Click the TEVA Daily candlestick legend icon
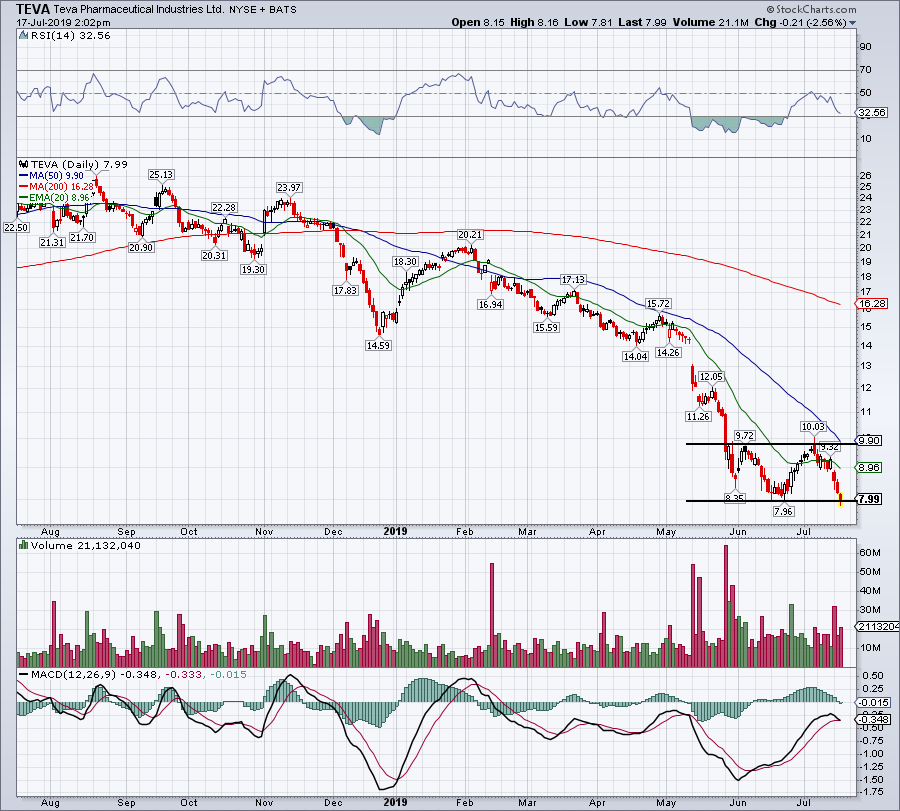Screen dimensions: 900x811 pos(24,164)
